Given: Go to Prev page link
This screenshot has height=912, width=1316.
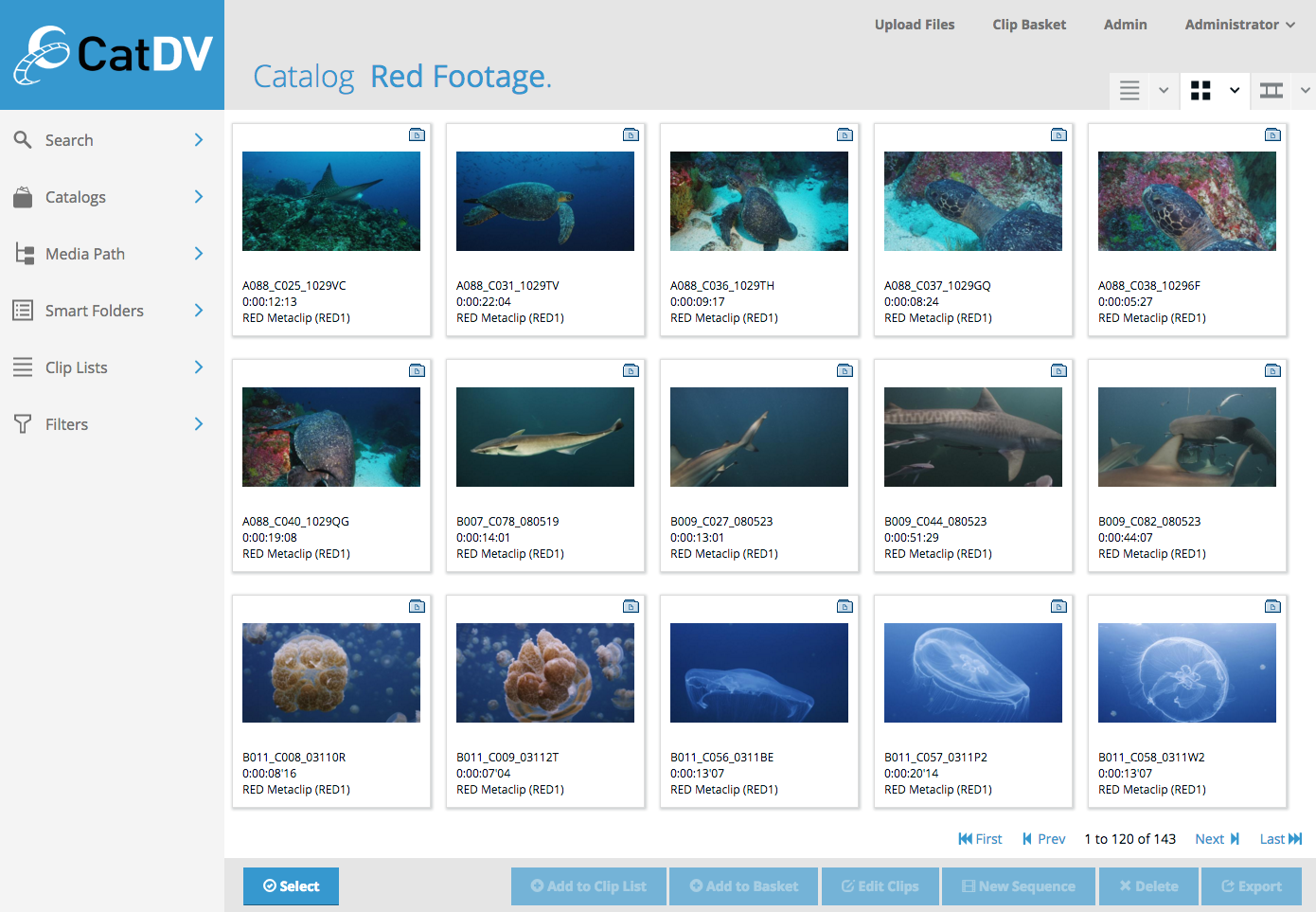Looking at the screenshot, I should [1043, 839].
